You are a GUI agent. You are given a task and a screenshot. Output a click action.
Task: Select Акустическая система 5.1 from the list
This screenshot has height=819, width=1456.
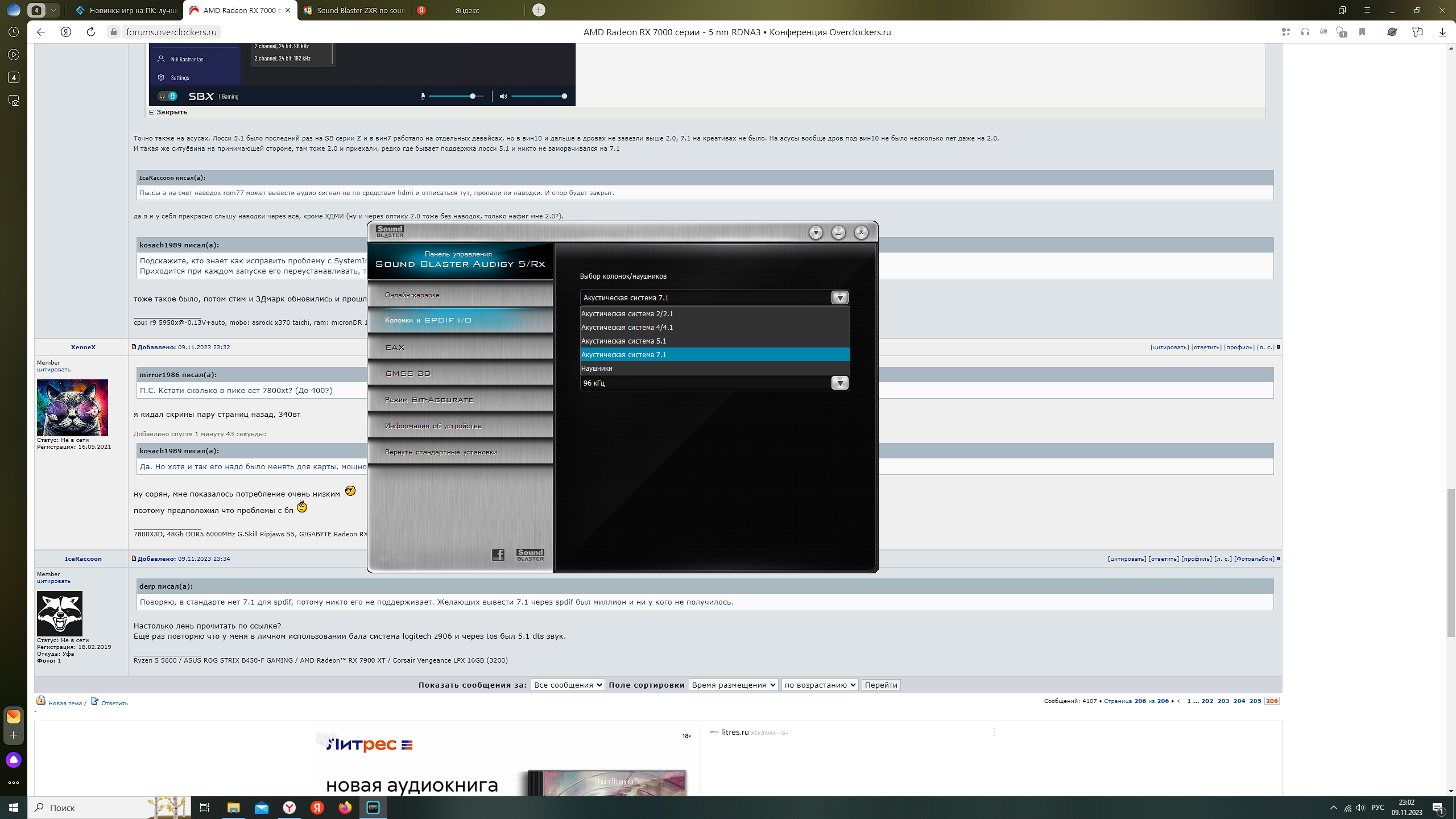tap(623, 341)
